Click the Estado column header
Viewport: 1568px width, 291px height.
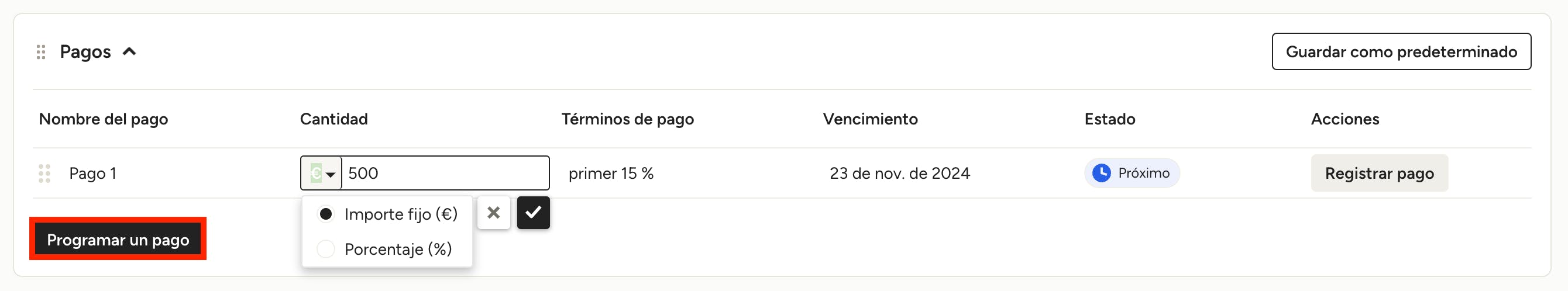pos(1109,119)
